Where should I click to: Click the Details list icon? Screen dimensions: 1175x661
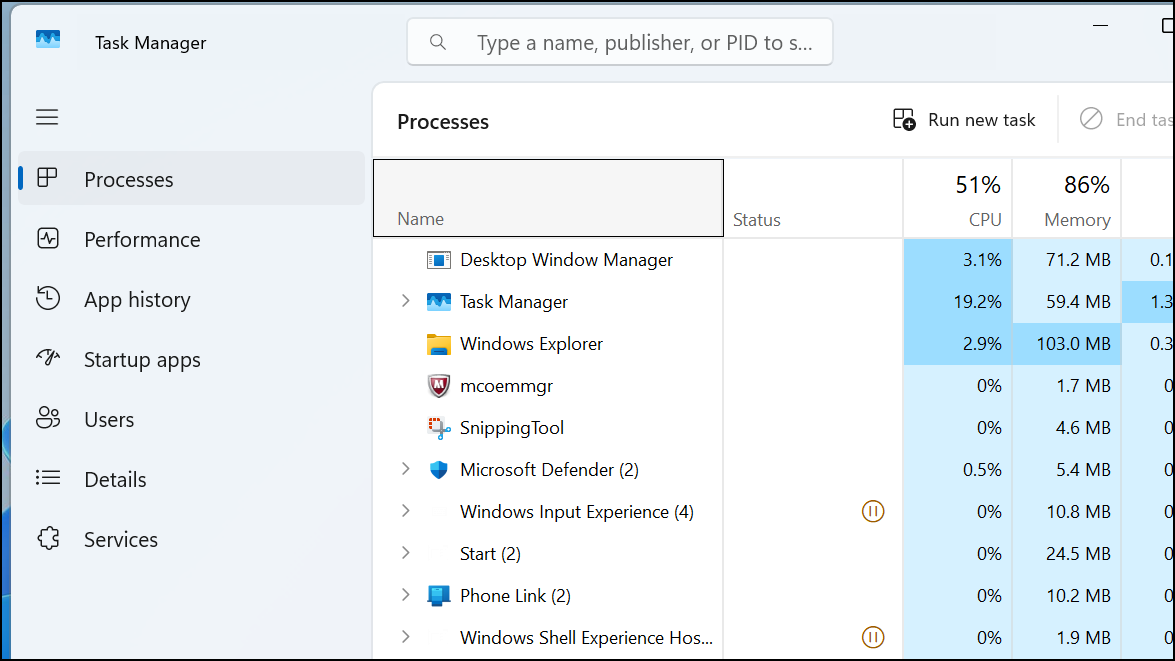point(48,477)
